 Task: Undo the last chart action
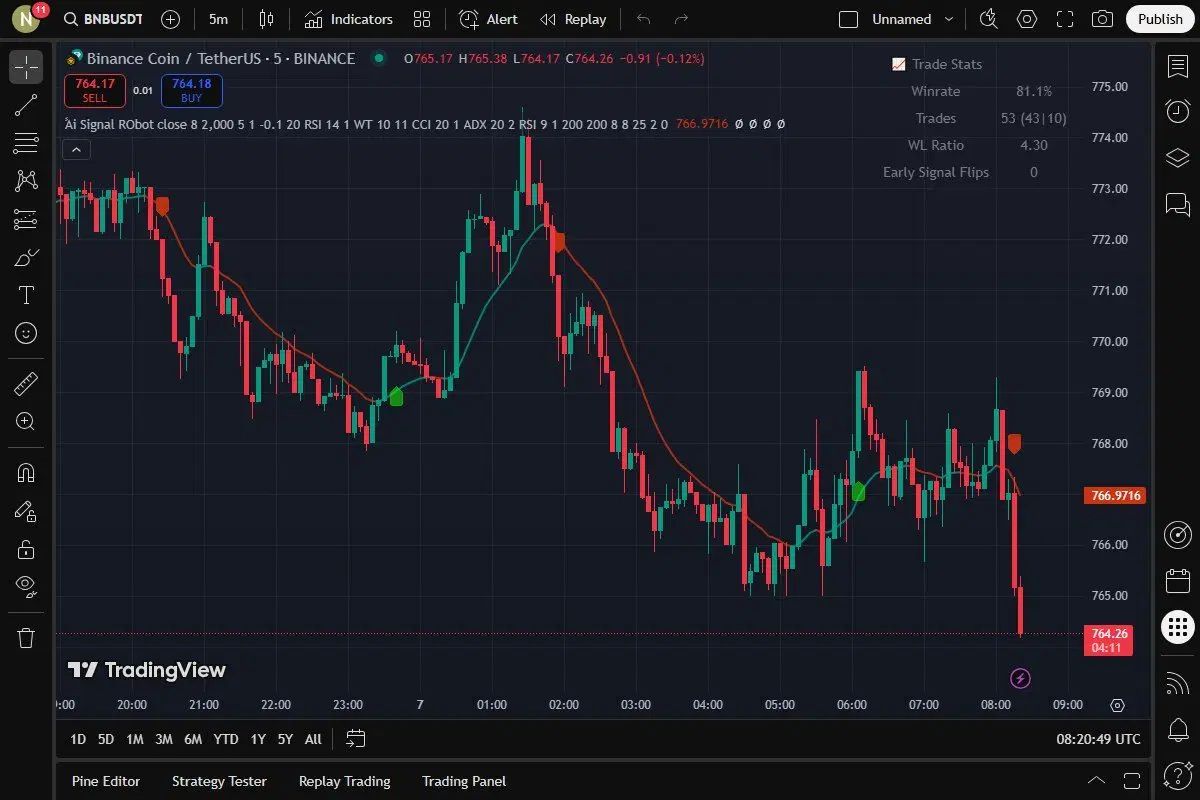click(x=643, y=19)
